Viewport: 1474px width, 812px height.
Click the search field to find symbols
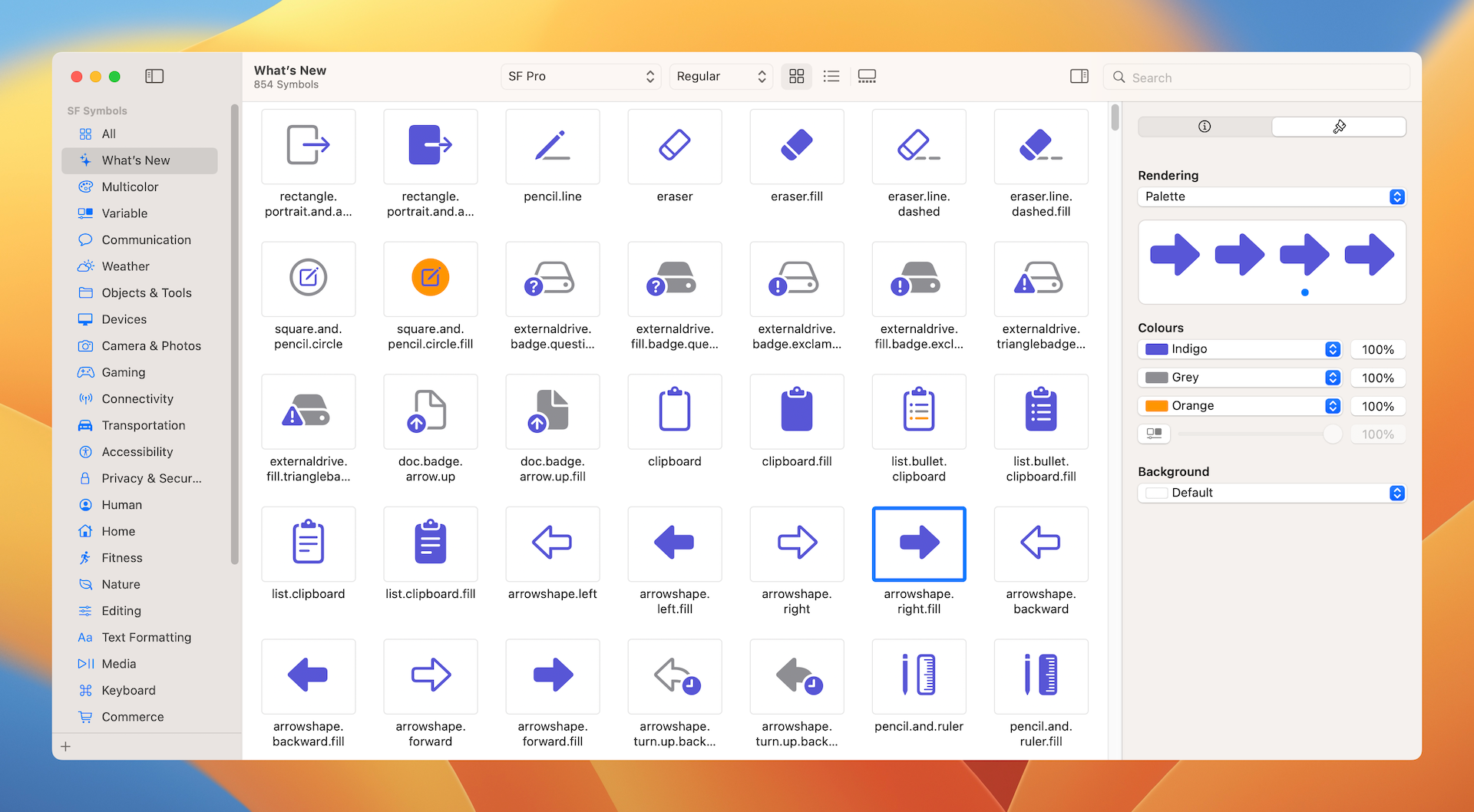point(1257,77)
